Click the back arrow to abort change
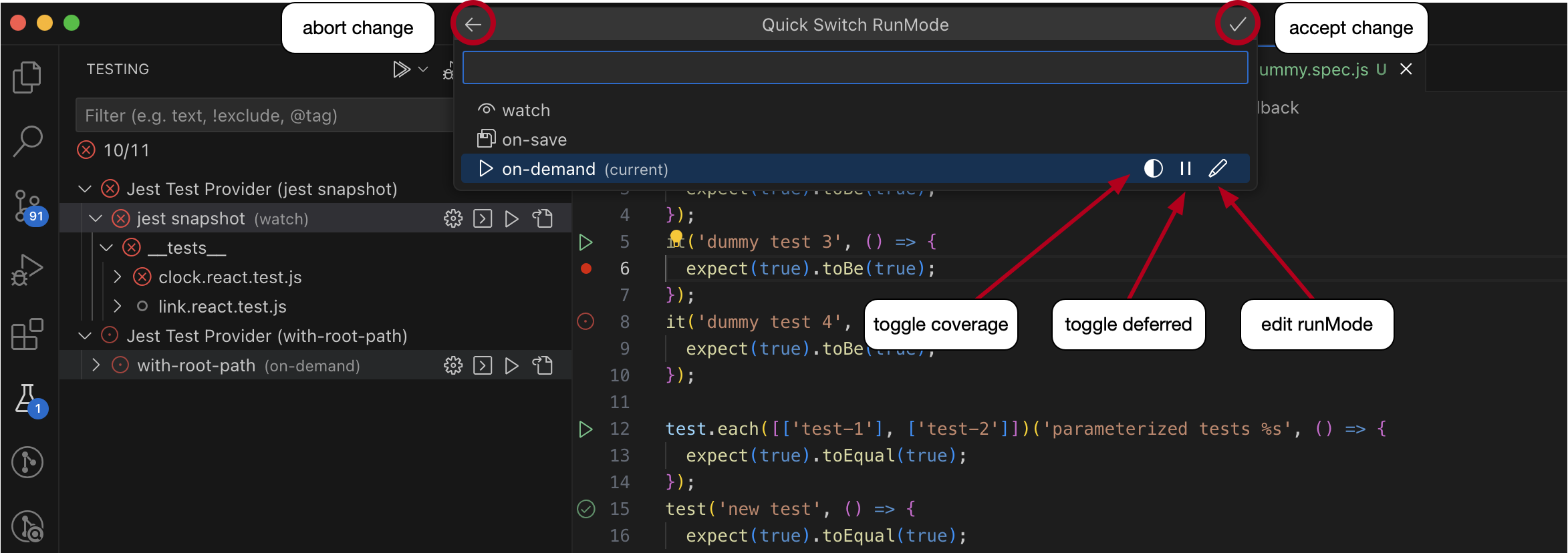Image resolution: width=1568 pixels, height=553 pixels. (473, 25)
